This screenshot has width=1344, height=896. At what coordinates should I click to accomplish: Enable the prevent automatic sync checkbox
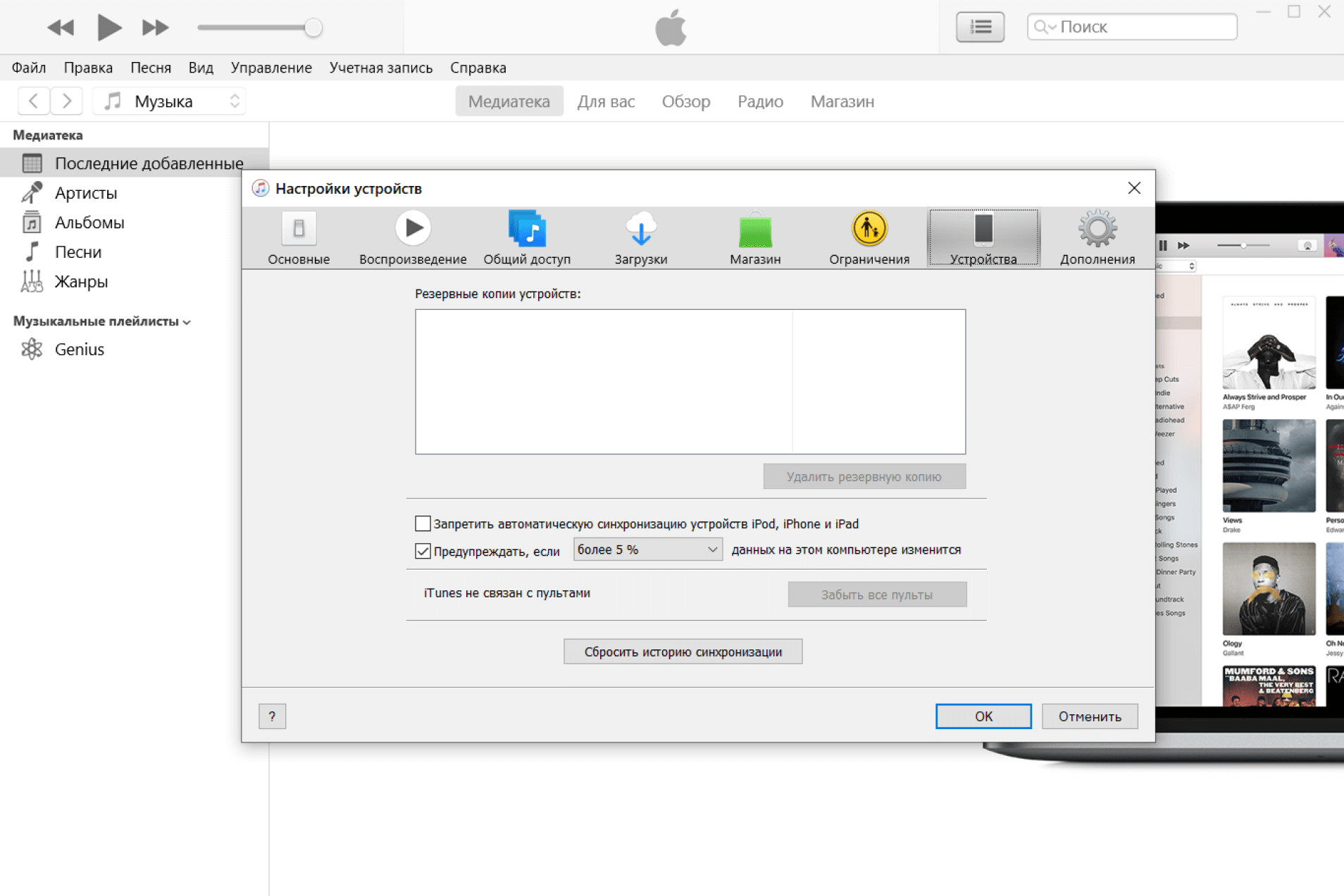tap(423, 523)
